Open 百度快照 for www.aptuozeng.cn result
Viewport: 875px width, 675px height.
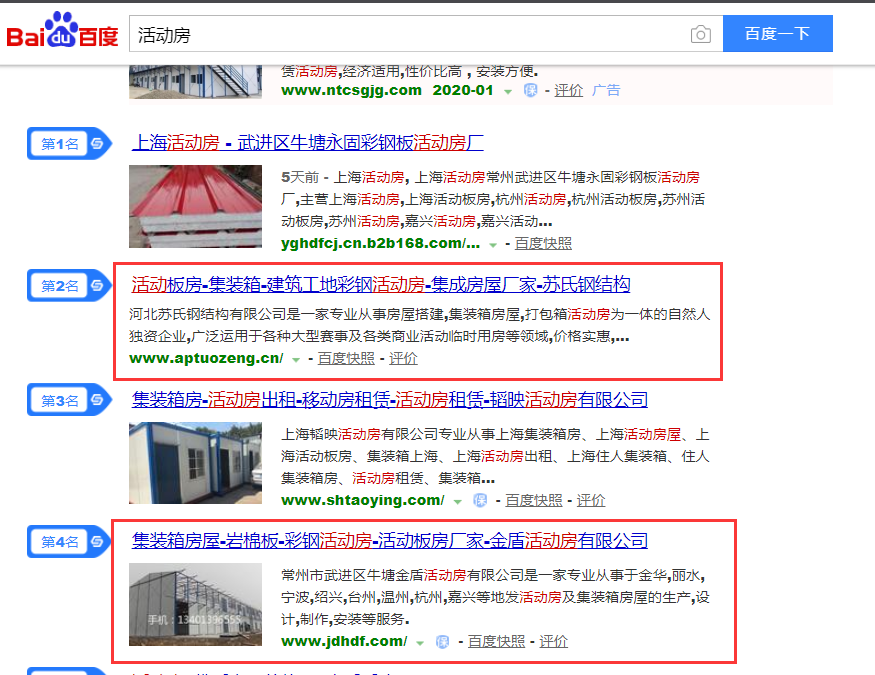(346, 358)
